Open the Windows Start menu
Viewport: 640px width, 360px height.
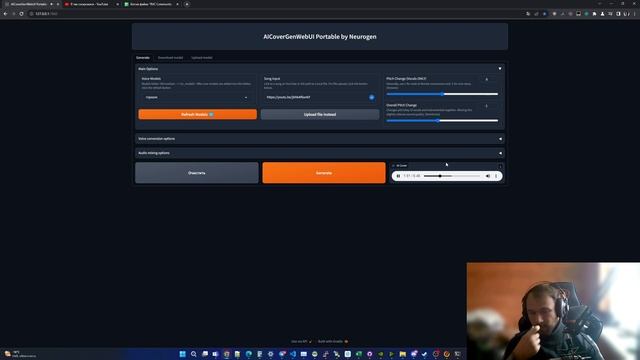click(x=182, y=354)
